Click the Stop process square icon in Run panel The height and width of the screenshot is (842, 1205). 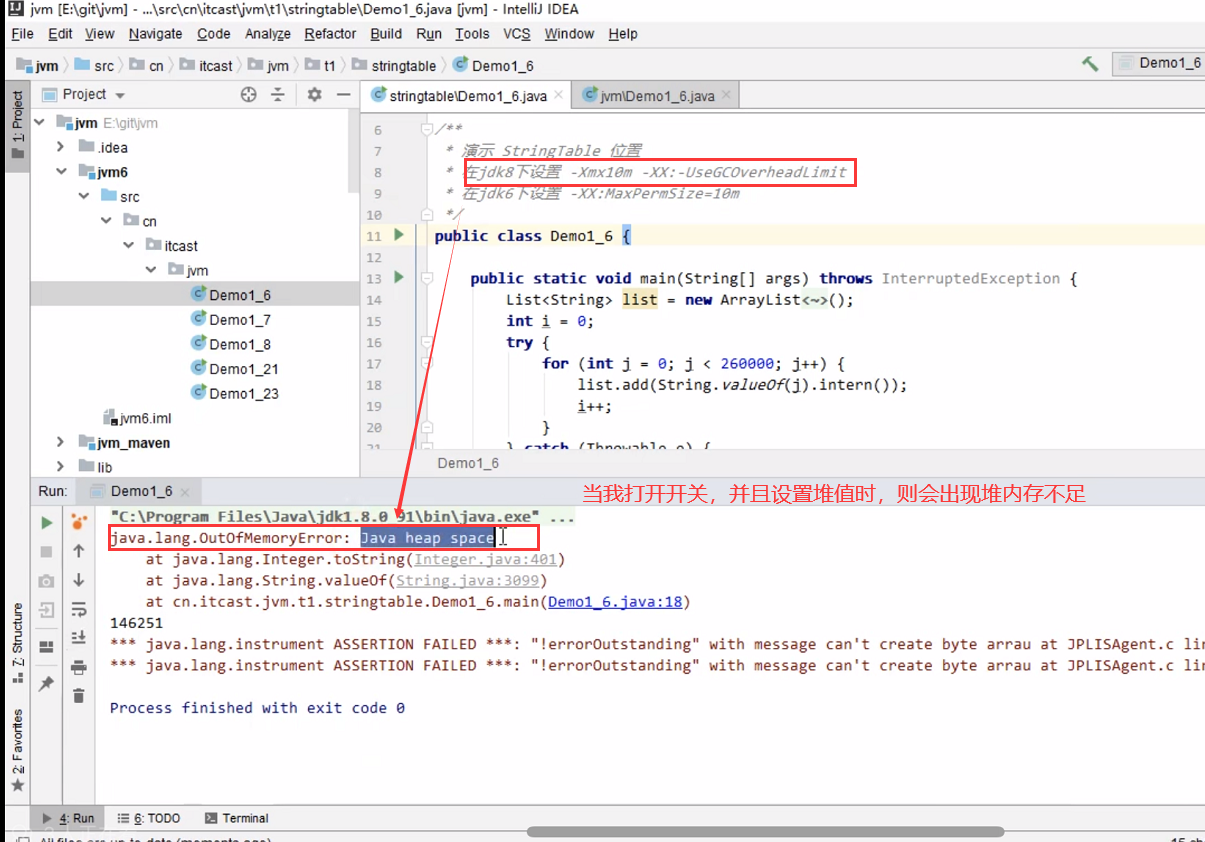coord(47,551)
